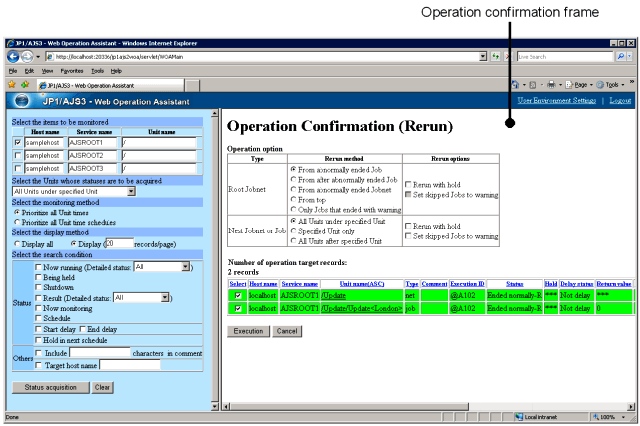Image resolution: width=640 pixels, height=426 pixels.
Task: Click the Live Search magnifier icon
Action: point(622,57)
